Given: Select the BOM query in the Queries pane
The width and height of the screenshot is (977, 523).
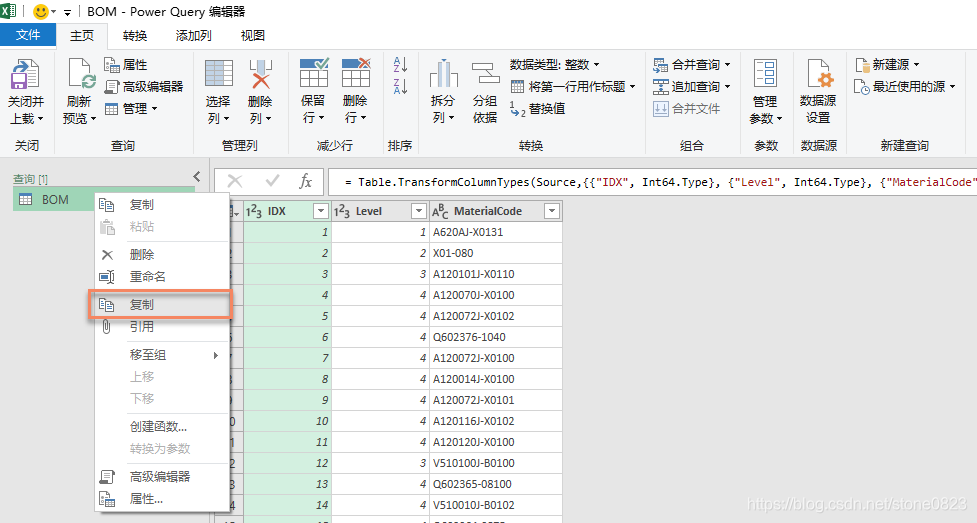Looking at the screenshot, I should 55,199.
